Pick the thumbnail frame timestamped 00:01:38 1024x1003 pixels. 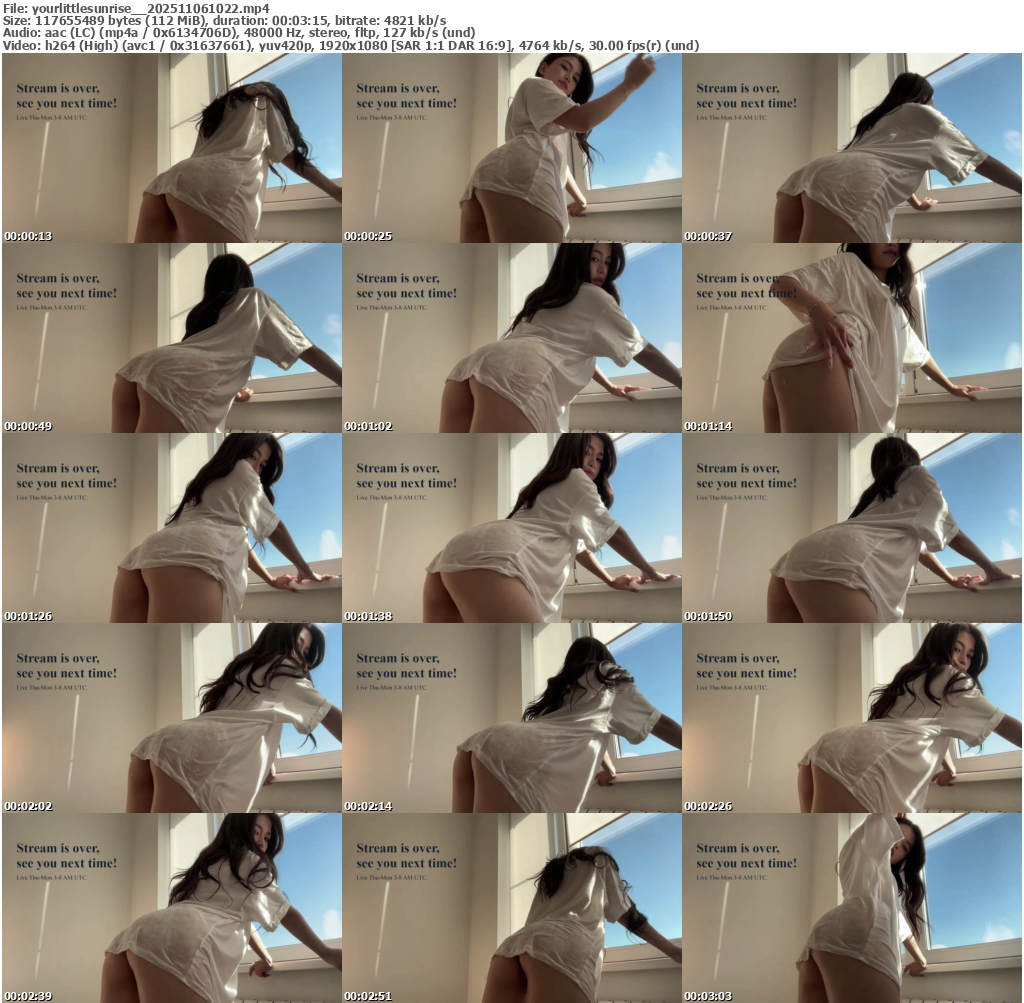pyautogui.click(x=512, y=528)
